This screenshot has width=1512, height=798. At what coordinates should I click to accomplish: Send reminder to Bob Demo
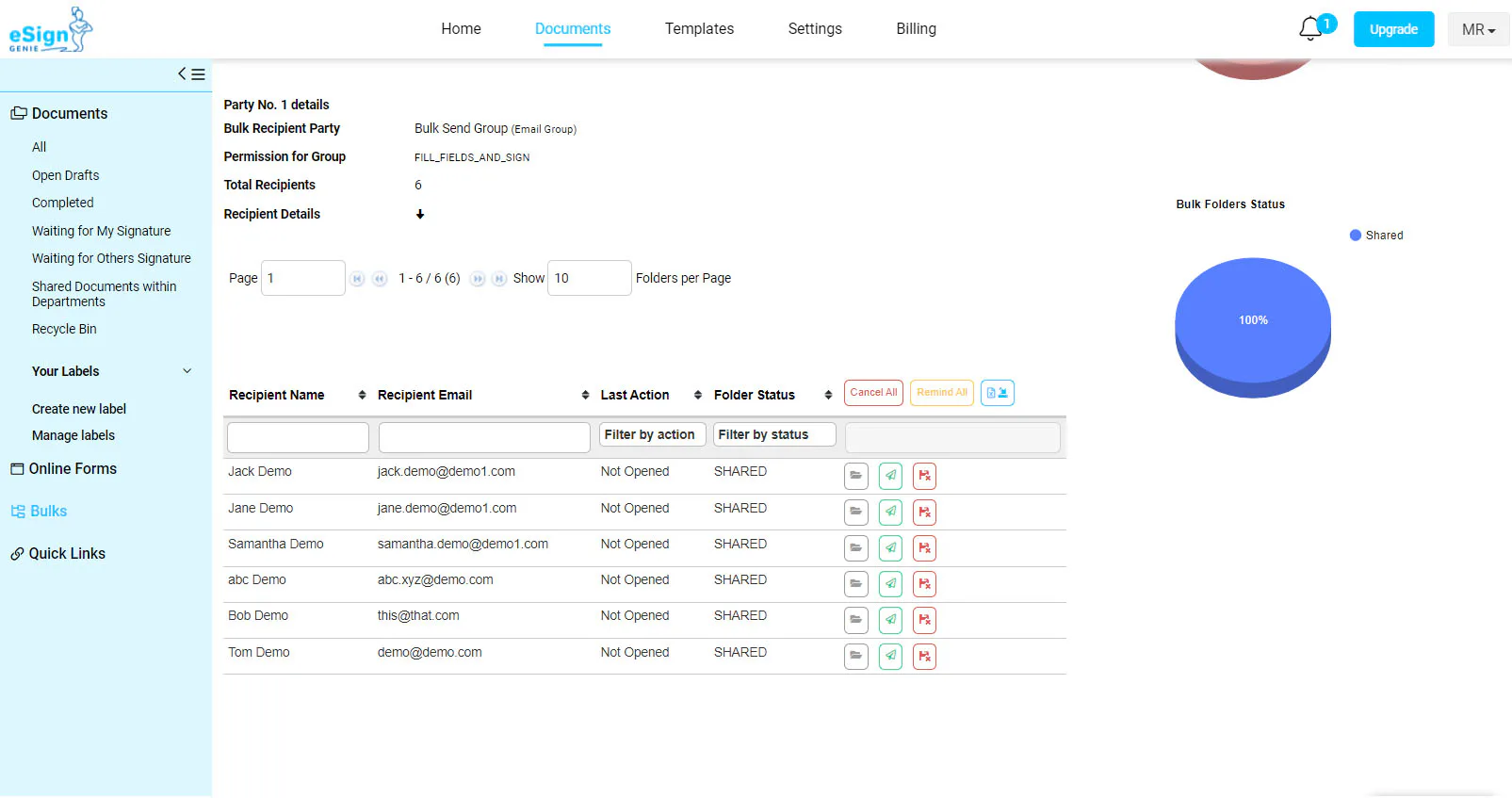click(x=890, y=620)
